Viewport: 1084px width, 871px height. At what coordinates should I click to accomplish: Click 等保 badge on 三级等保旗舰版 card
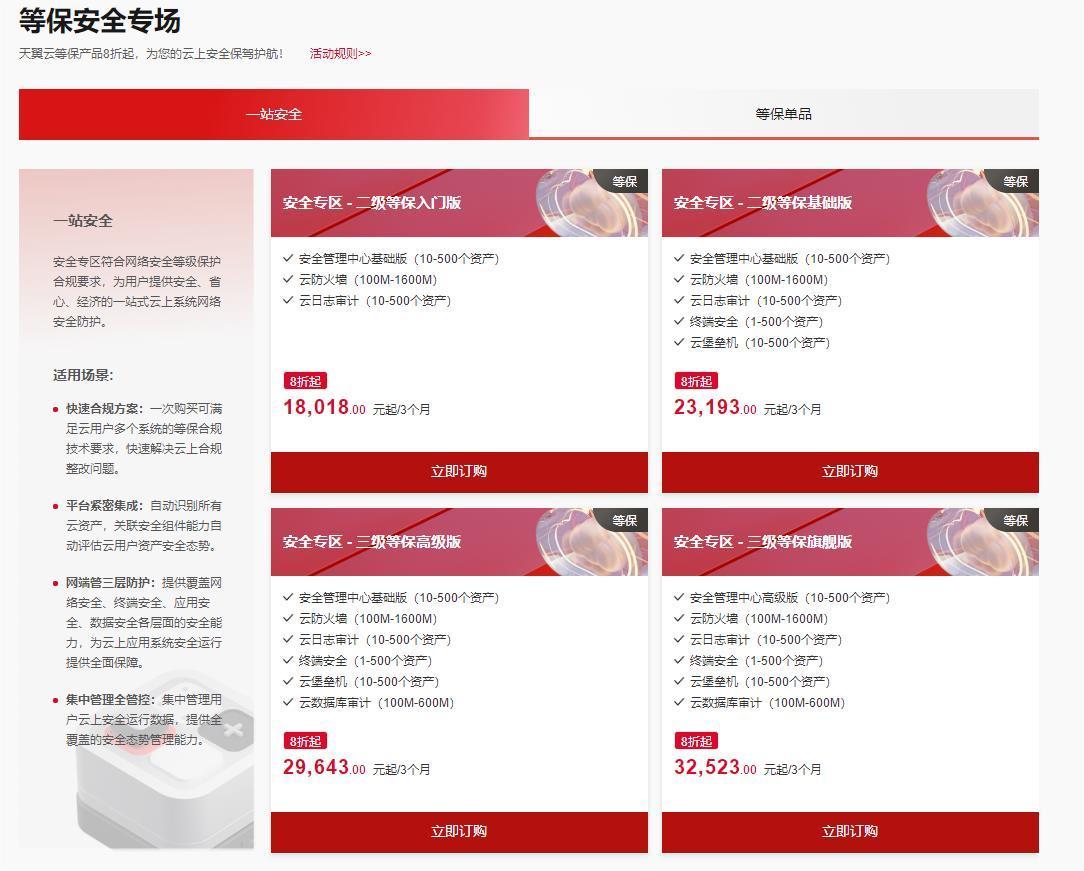pyautogui.click(x=1015, y=520)
